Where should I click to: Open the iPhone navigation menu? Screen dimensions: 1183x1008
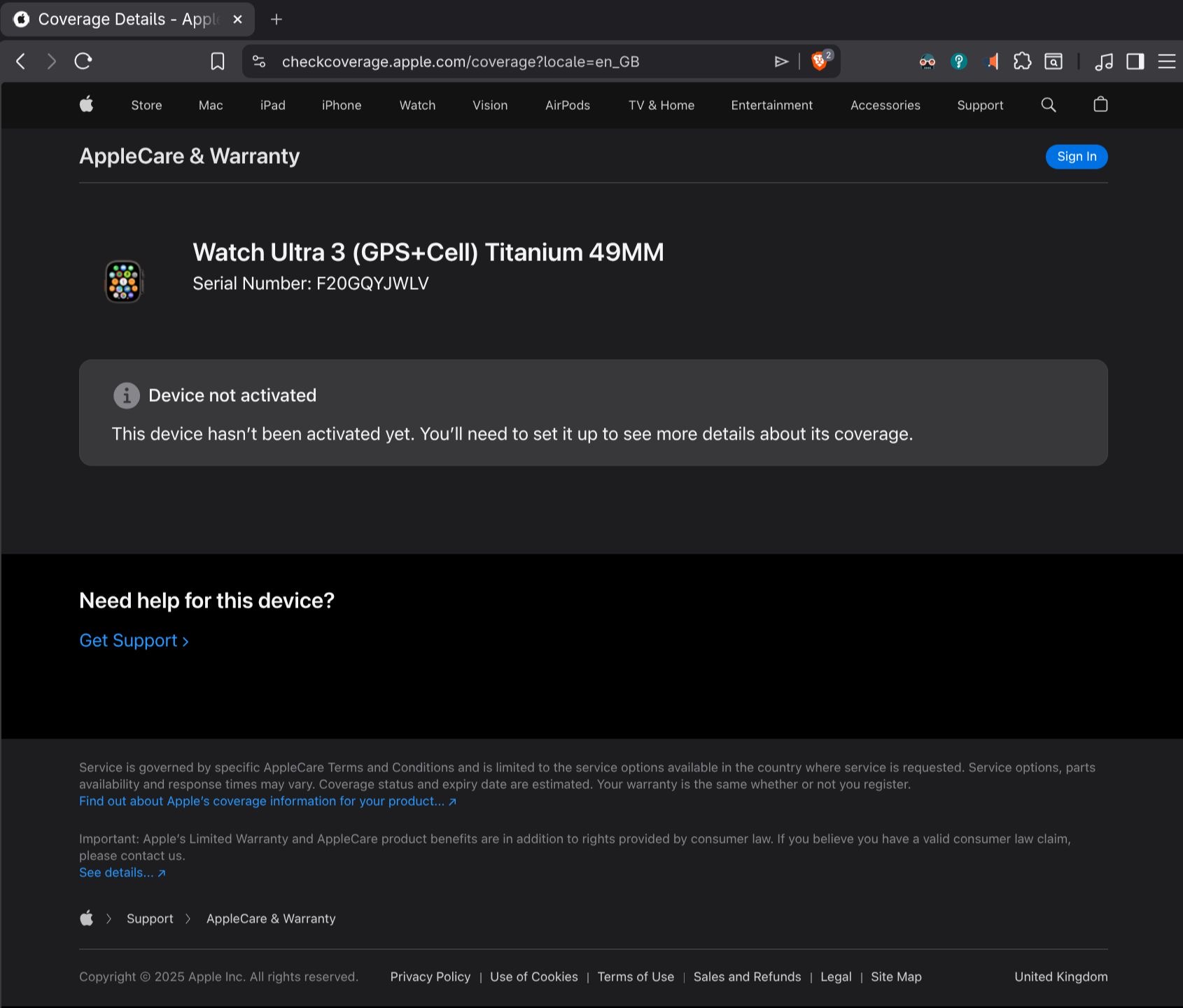tap(342, 105)
